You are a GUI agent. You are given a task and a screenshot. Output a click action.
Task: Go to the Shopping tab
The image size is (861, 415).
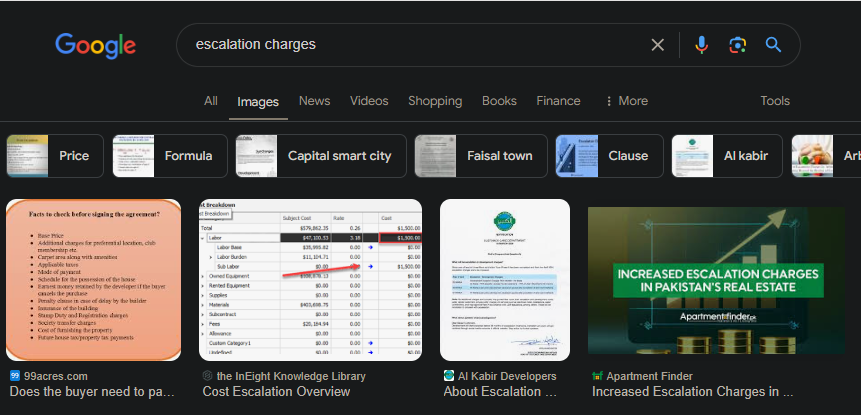pyautogui.click(x=435, y=101)
